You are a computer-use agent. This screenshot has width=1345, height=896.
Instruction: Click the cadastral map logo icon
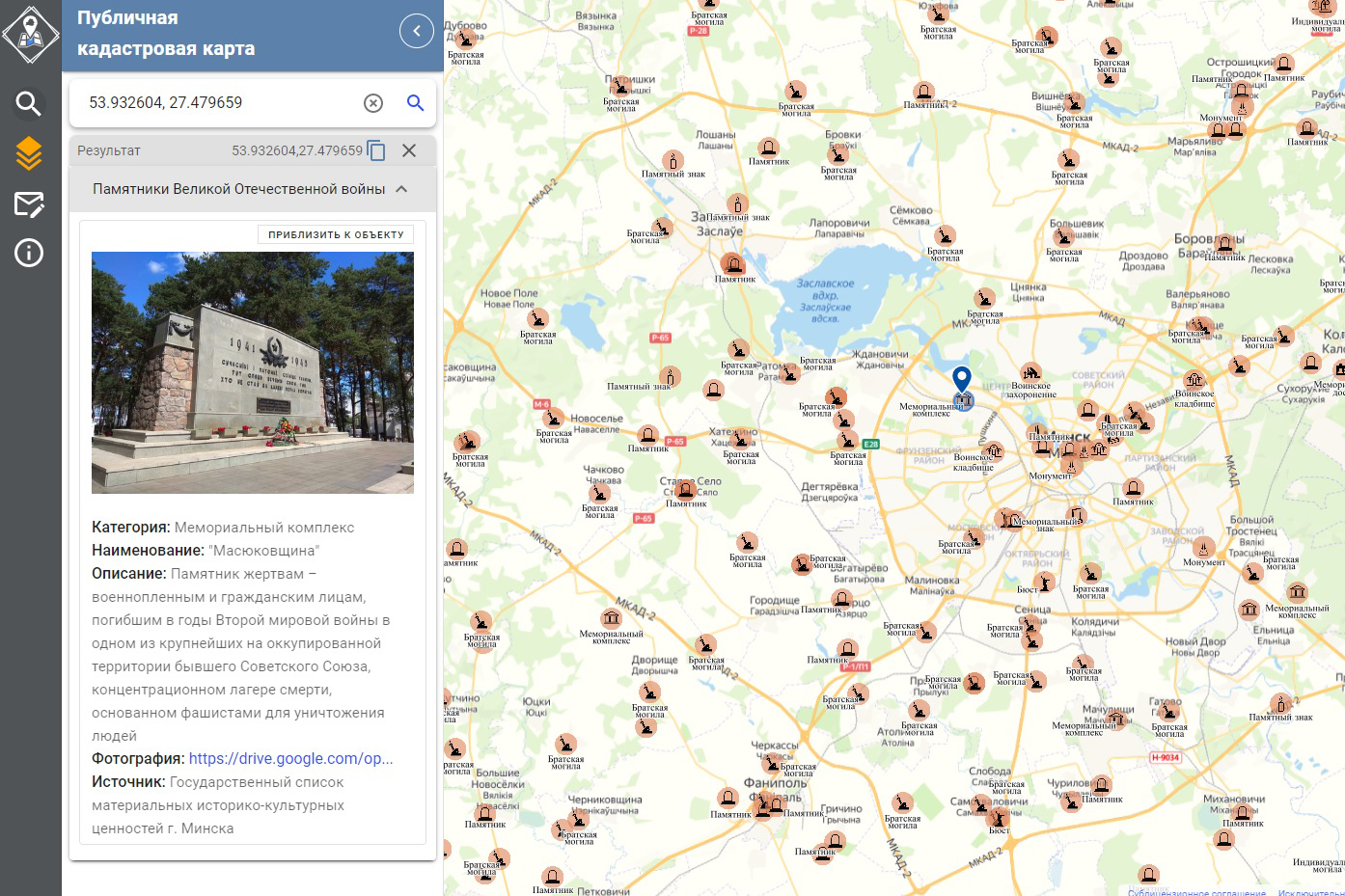(31, 35)
